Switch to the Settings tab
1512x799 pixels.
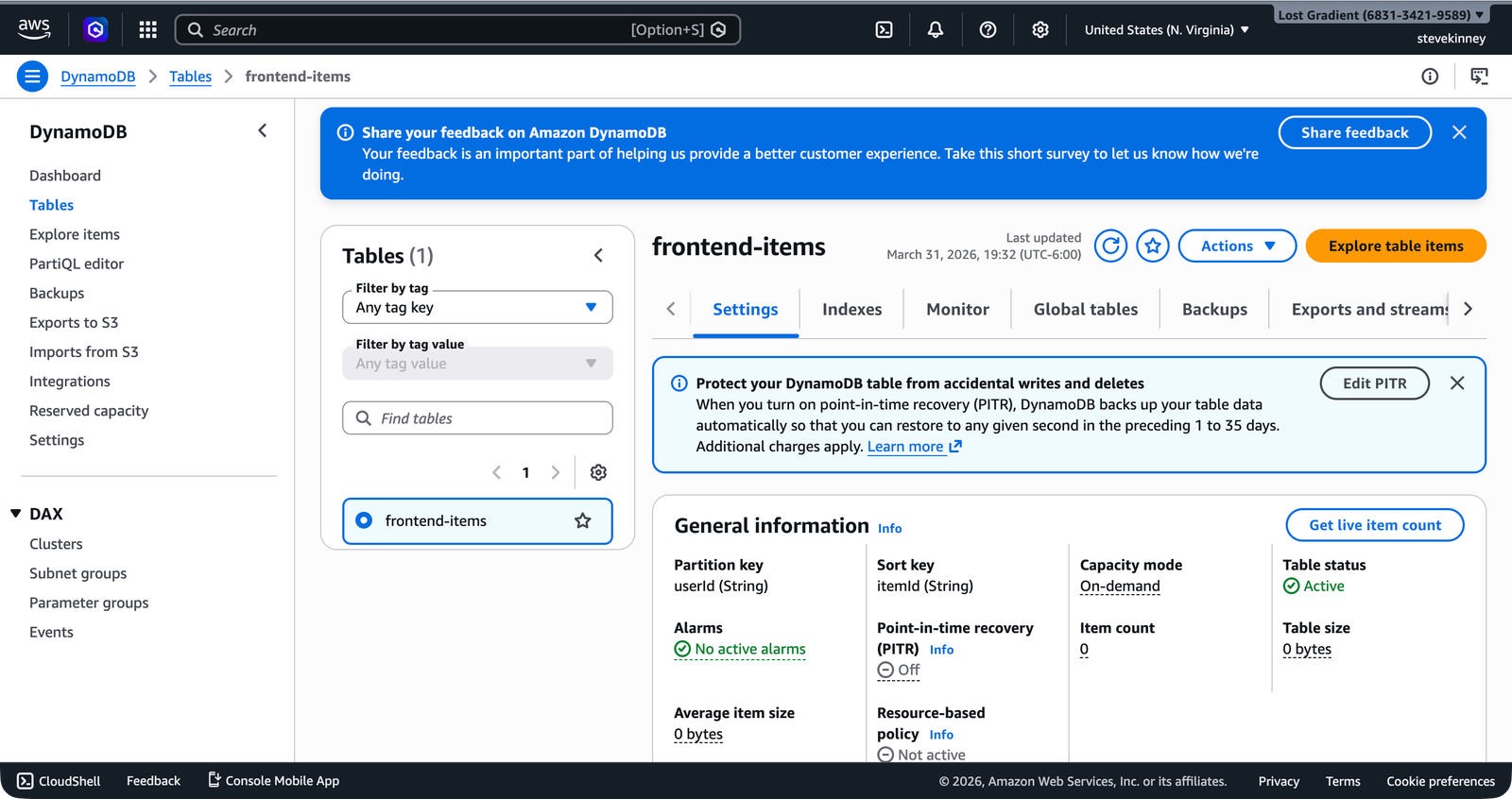point(746,309)
